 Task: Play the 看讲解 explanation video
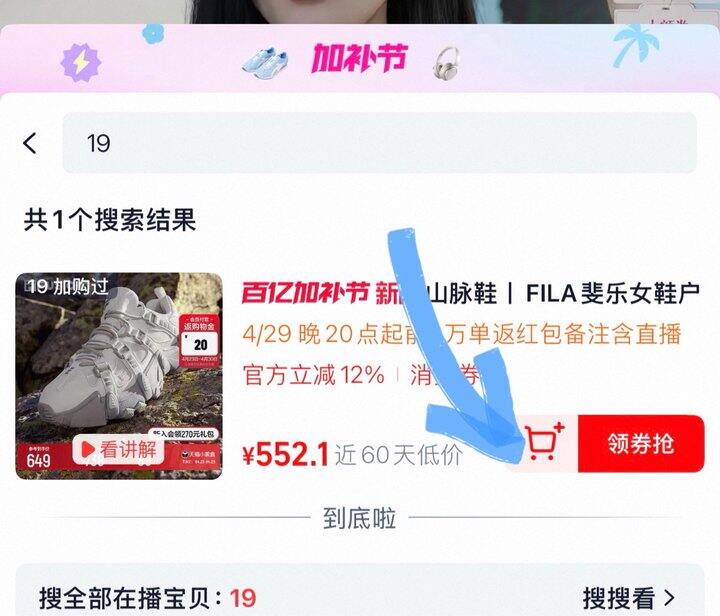click(x=118, y=449)
